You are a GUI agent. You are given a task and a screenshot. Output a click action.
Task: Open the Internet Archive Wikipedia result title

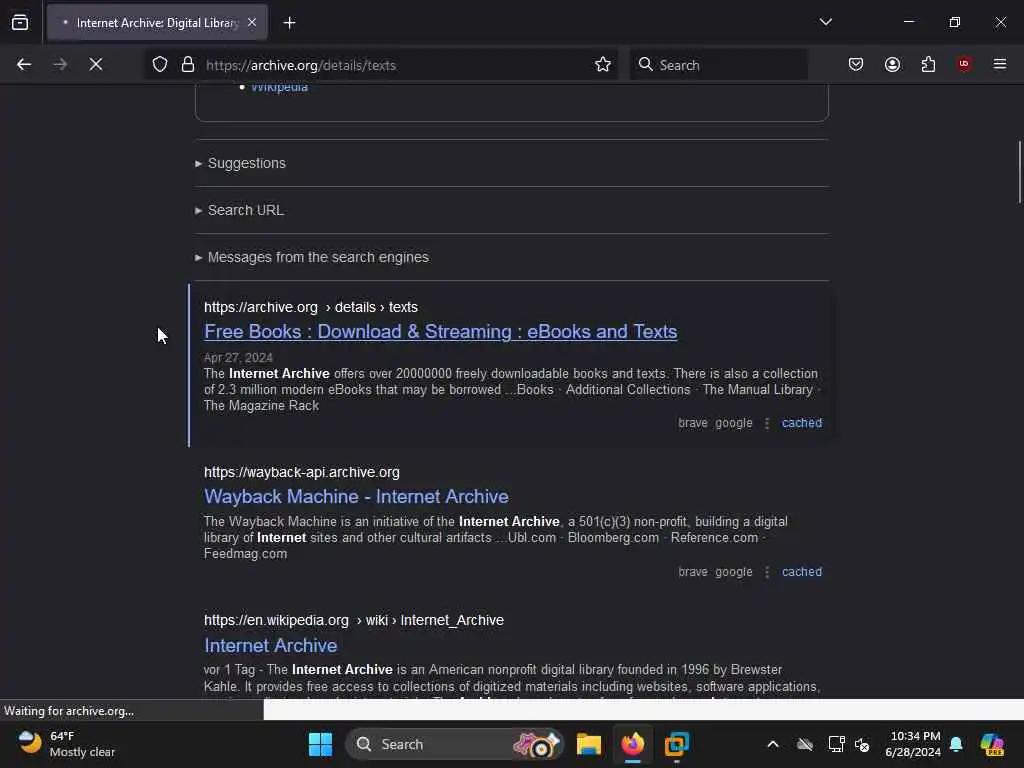click(270, 645)
